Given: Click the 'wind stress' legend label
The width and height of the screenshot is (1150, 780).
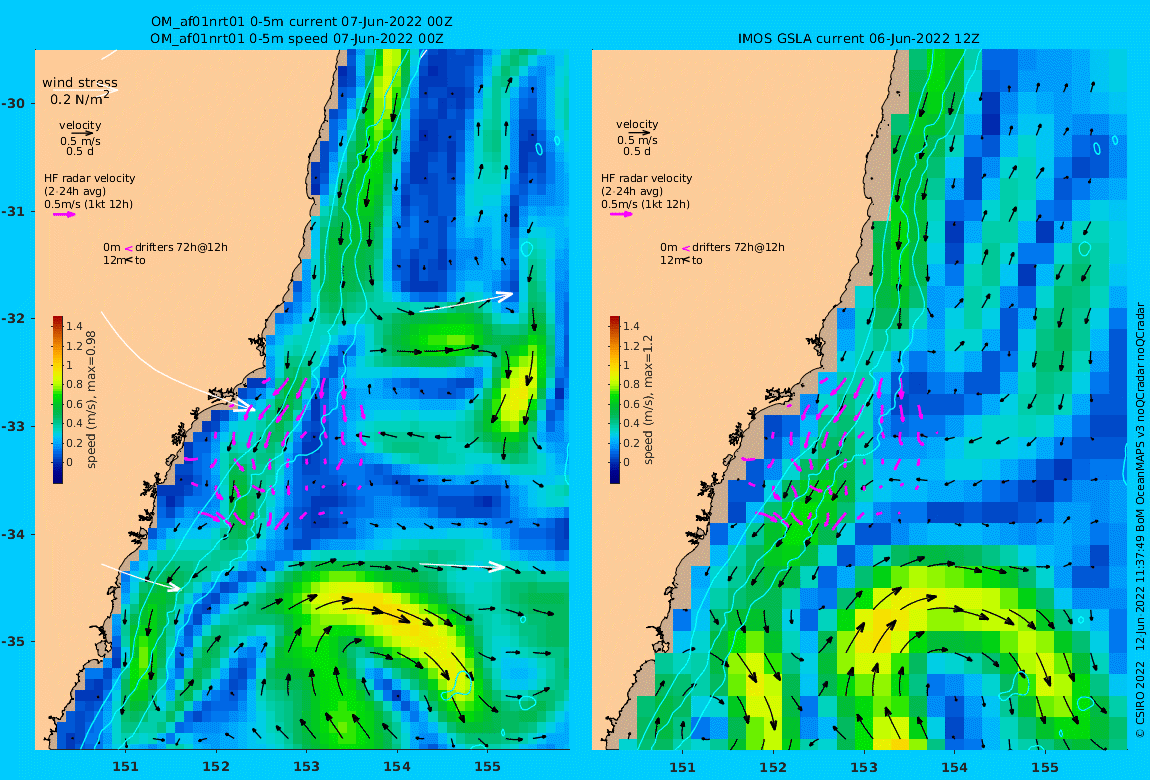Looking at the screenshot, I should coord(80,83).
